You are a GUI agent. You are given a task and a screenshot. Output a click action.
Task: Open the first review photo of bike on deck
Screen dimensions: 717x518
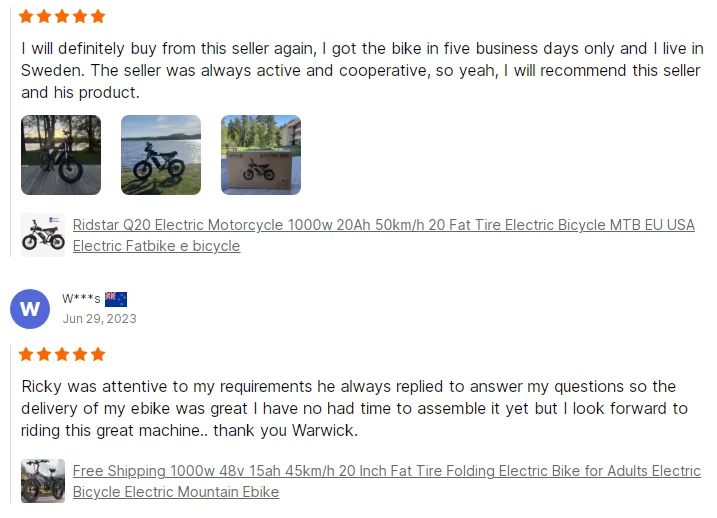[x=61, y=155]
